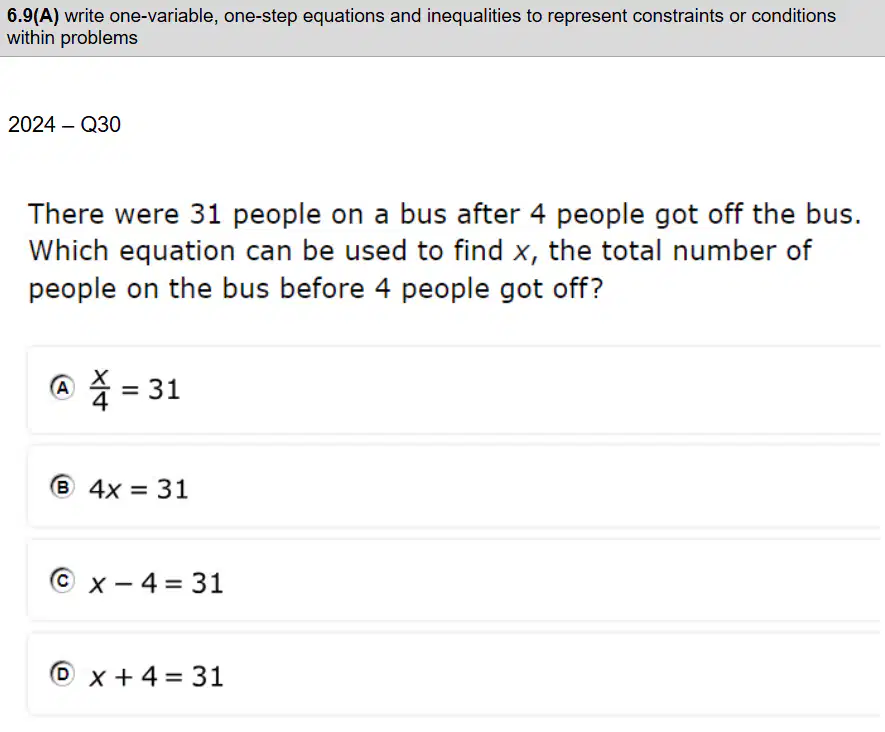Click the words 'within problems' in header
Screen dimensions: 885x732
tap(72, 38)
